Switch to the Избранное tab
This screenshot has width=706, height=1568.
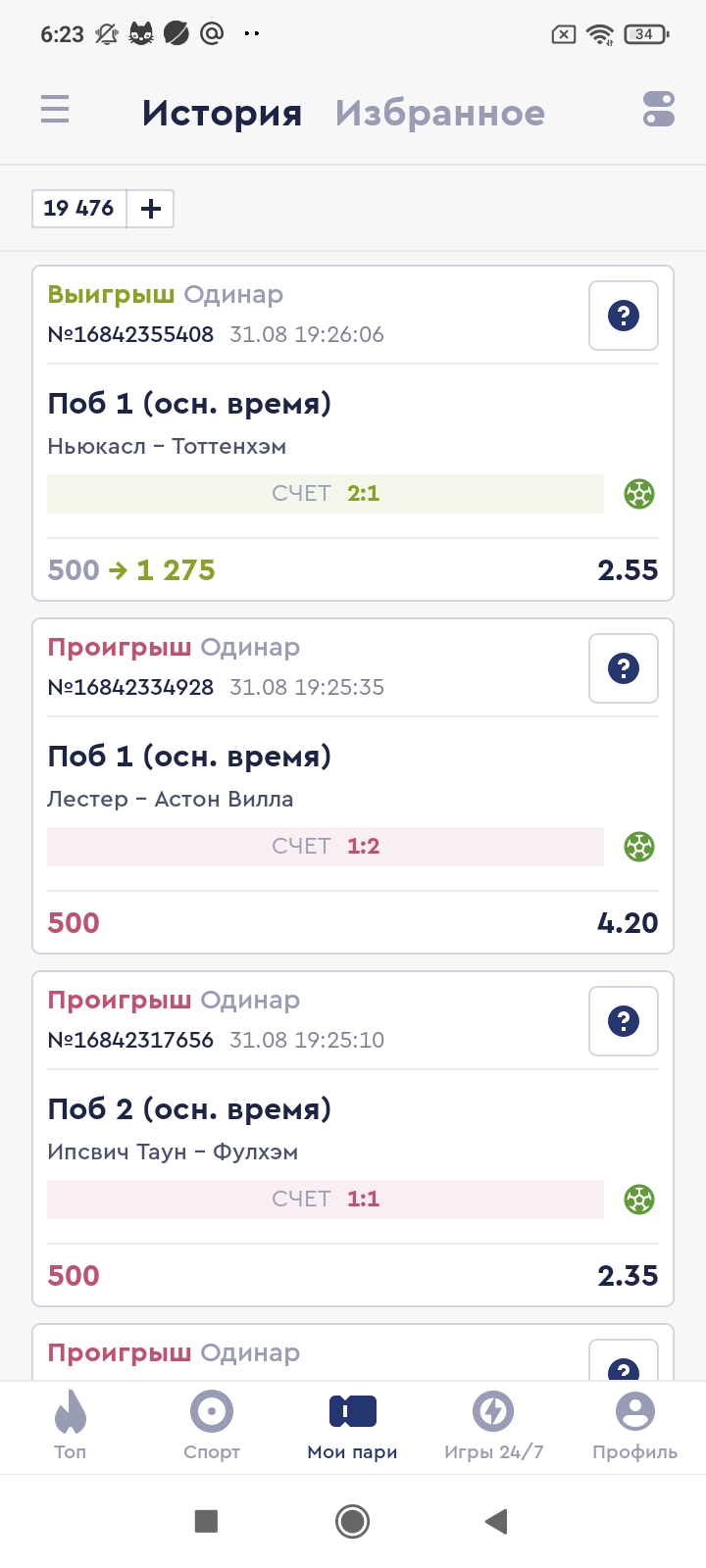(439, 114)
